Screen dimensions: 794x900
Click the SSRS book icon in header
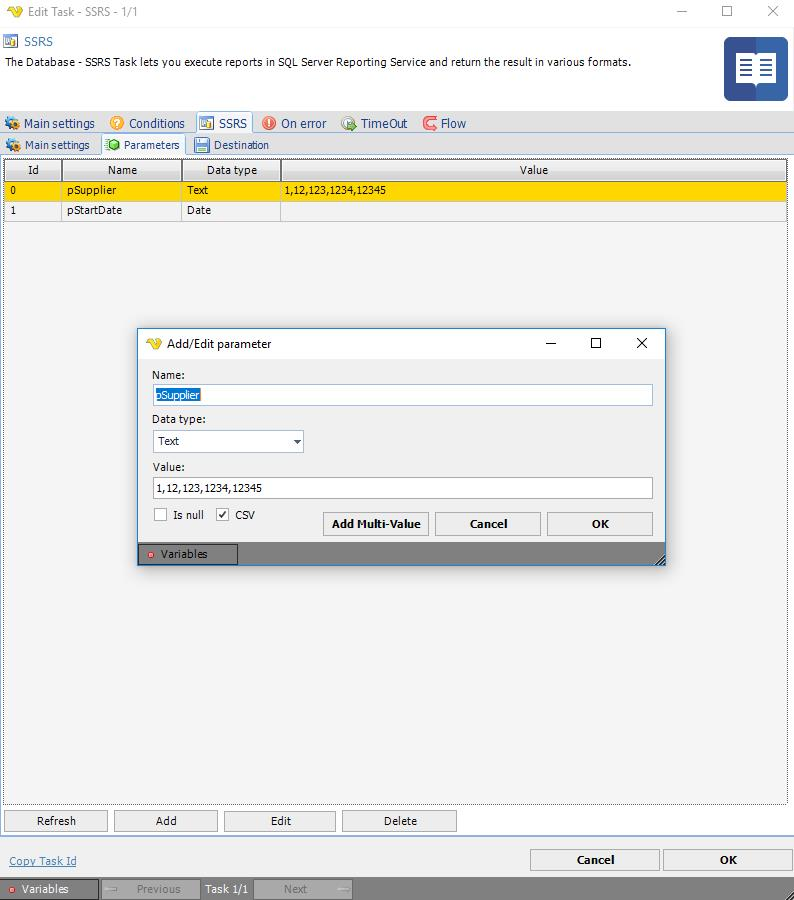click(x=755, y=69)
